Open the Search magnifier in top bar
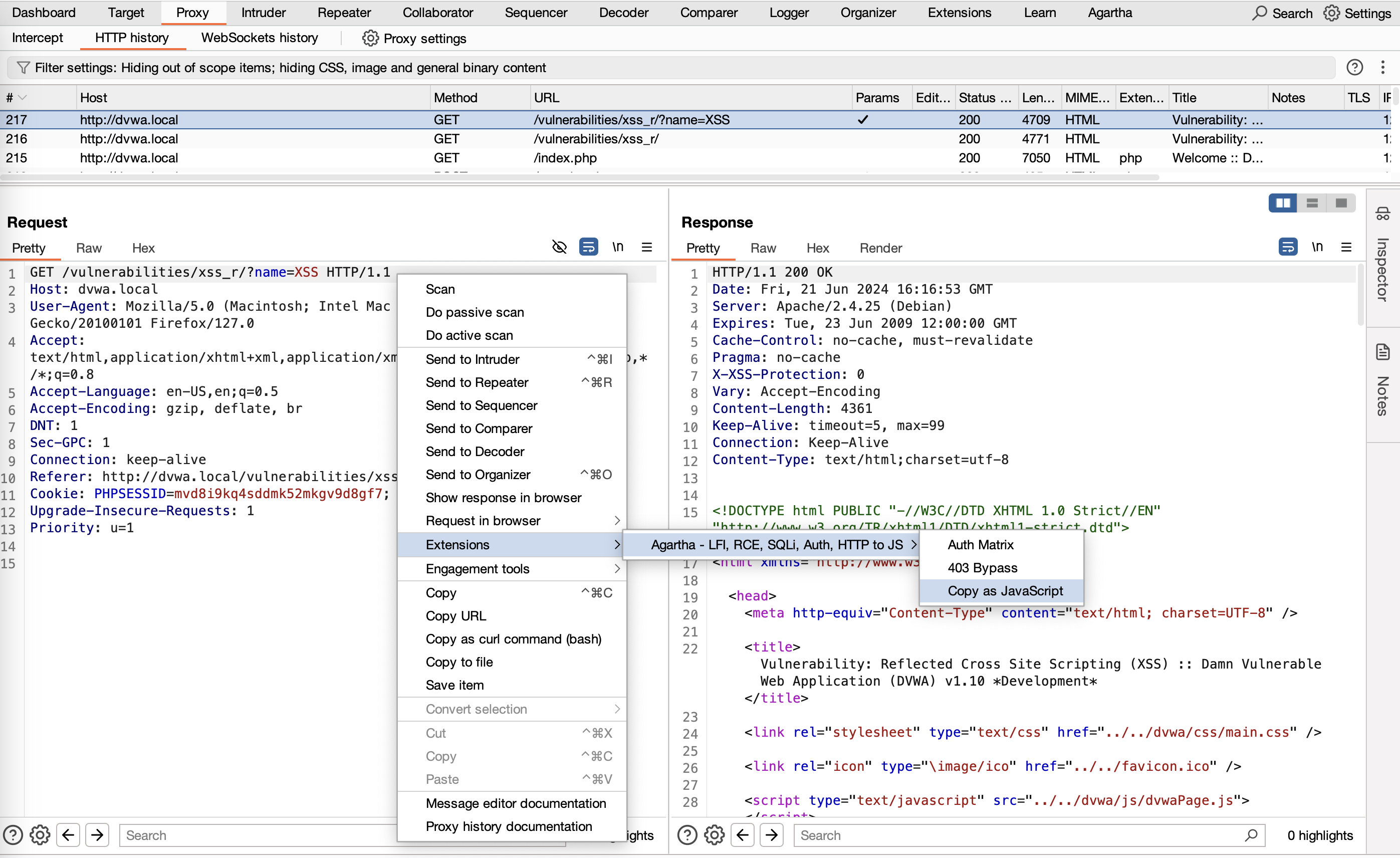The height and width of the screenshot is (858, 1400). [1259, 13]
